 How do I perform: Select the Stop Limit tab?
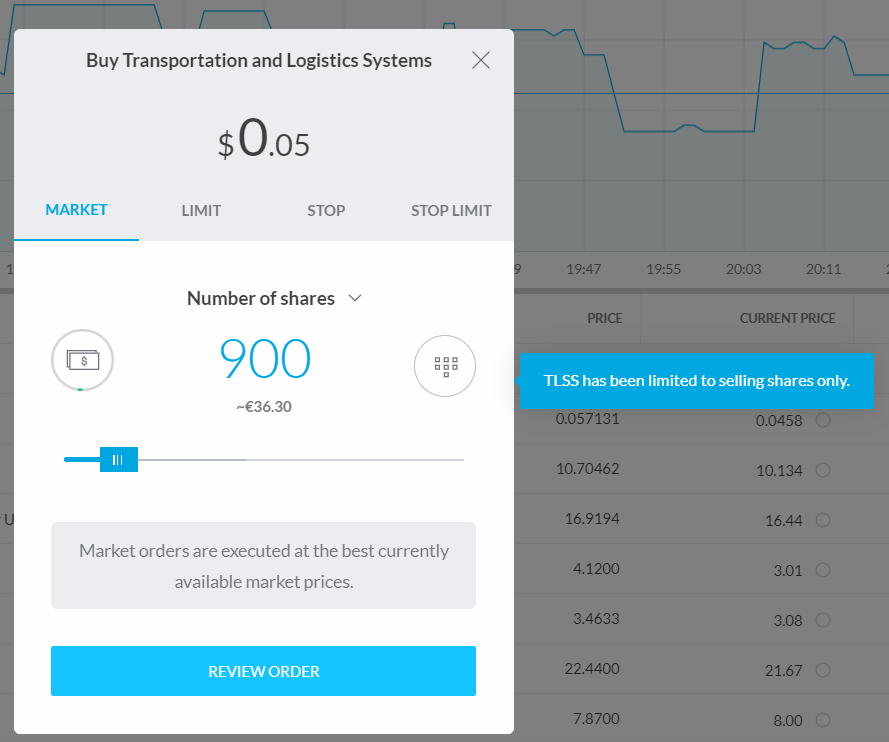(x=451, y=210)
